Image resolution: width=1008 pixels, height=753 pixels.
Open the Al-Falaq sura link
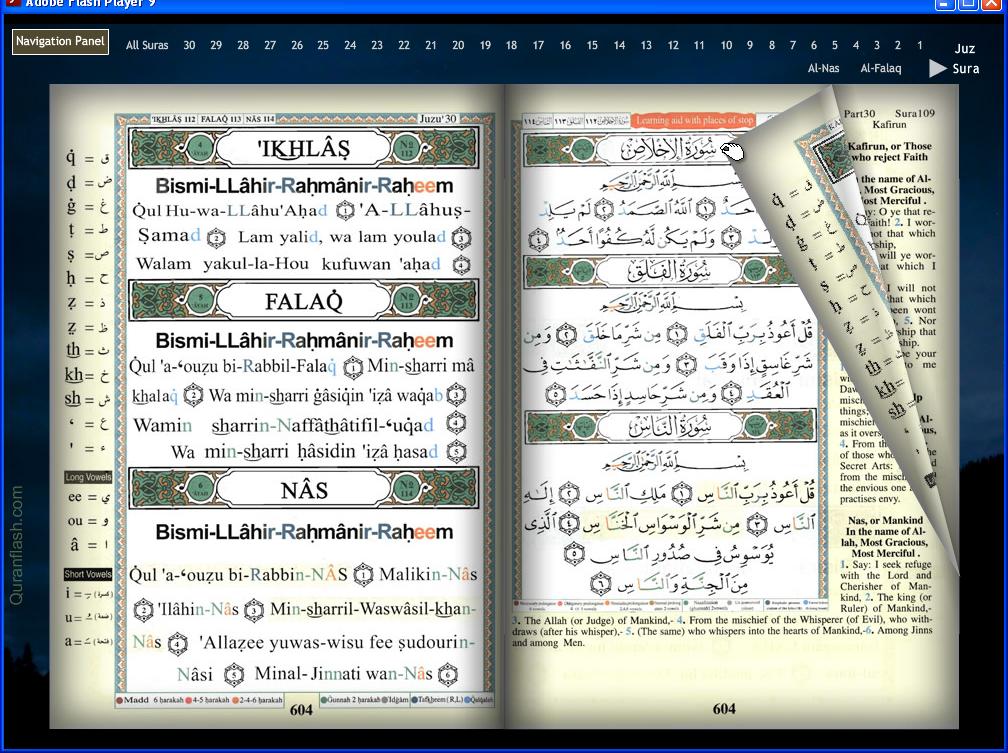[x=881, y=68]
